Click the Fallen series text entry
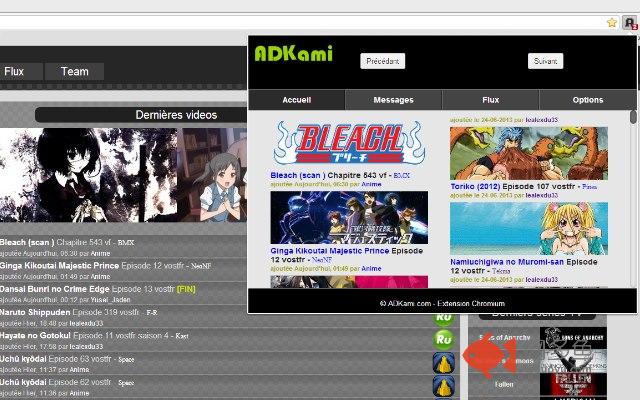 tap(504, 384)
